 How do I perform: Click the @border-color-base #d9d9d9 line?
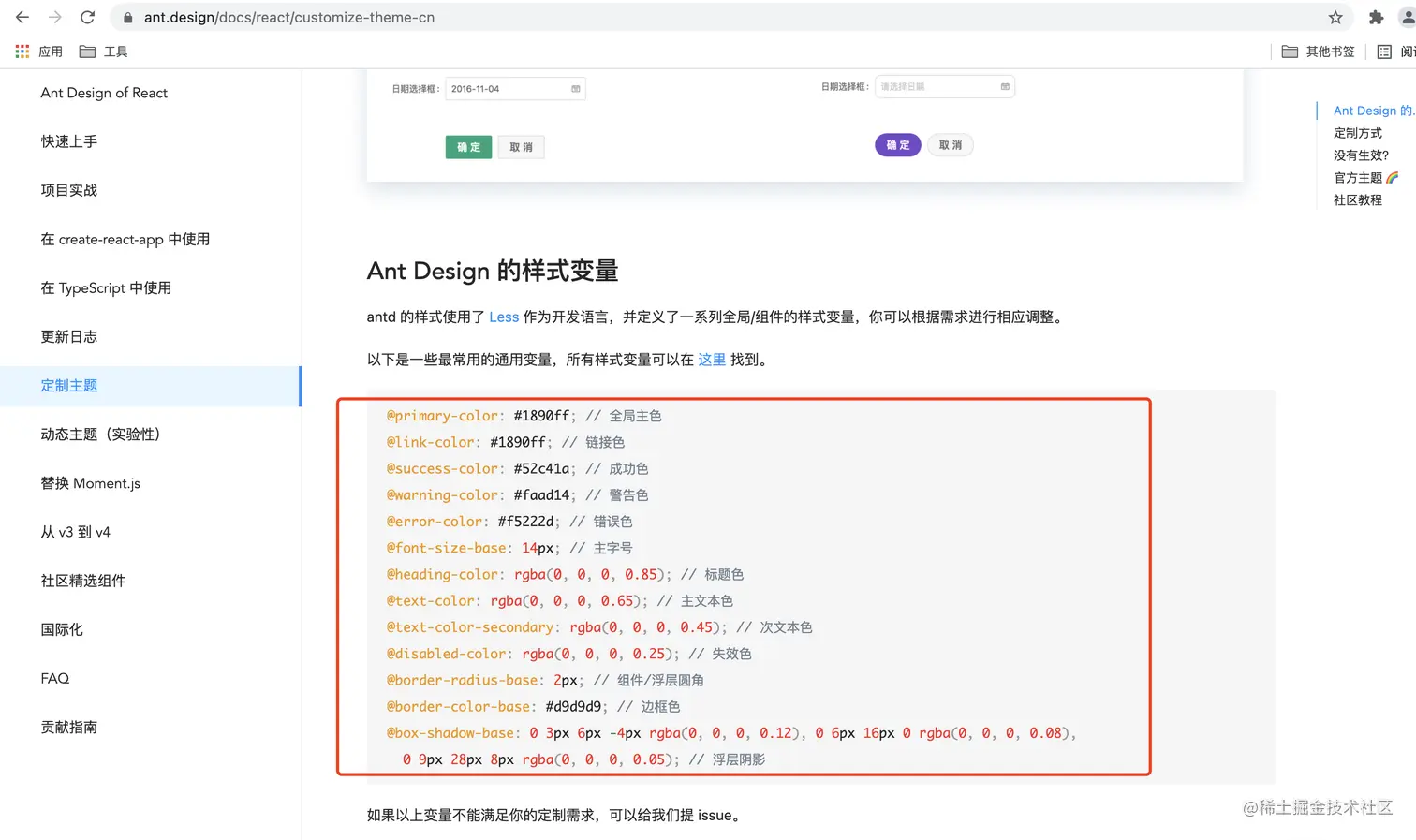pyautogui.click(x=533, y=706)
